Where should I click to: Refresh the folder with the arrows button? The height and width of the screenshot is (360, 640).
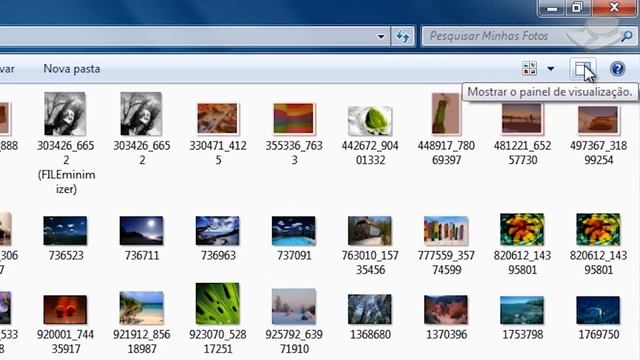pyautogui.click(x=402, y=37)
